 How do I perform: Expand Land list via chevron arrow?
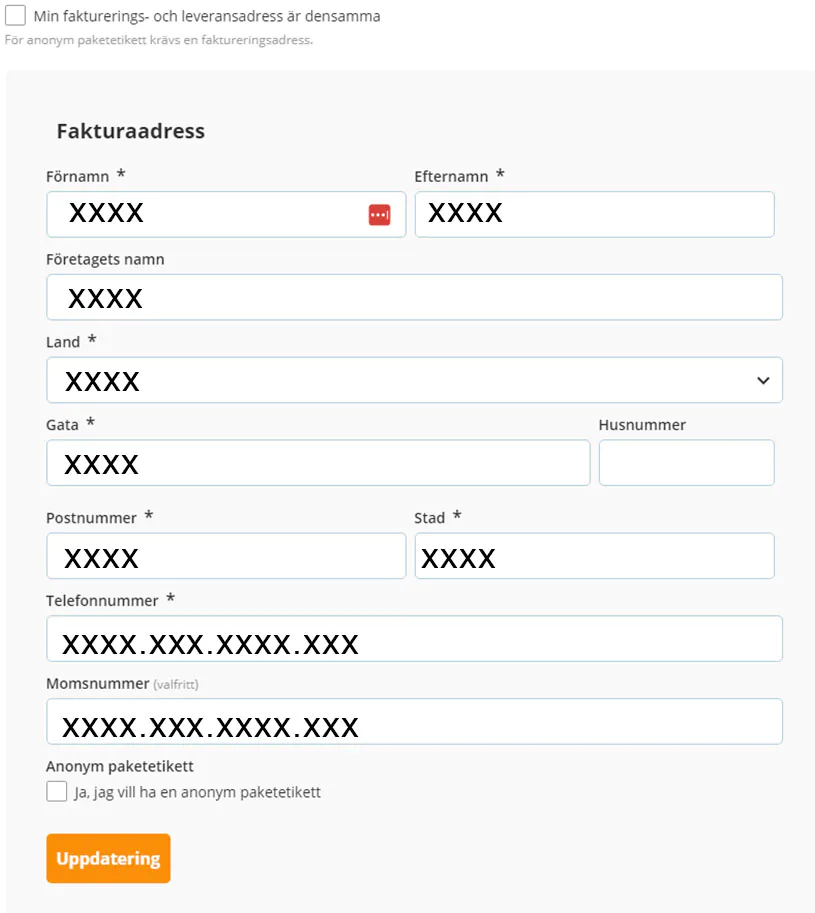763,381
